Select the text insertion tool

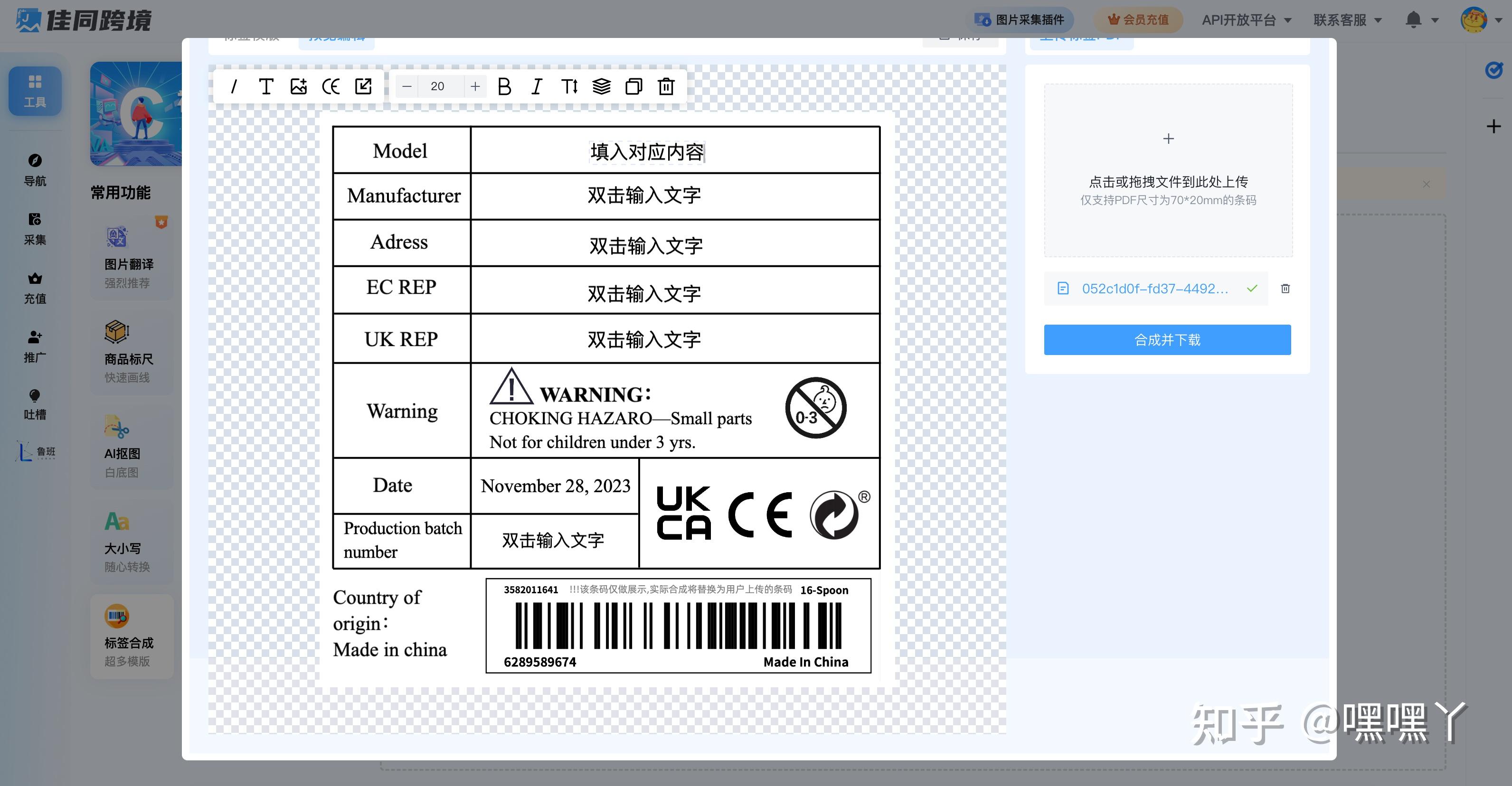click(266, 86)
